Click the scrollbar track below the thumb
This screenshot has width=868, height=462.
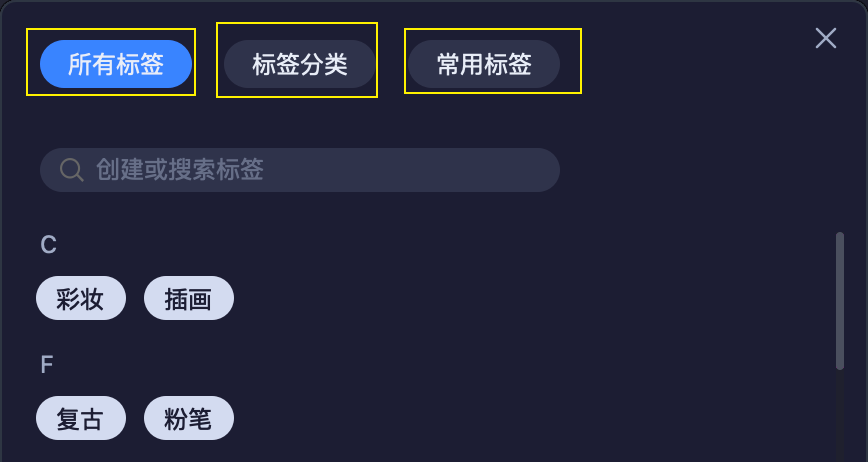point(840,415)
